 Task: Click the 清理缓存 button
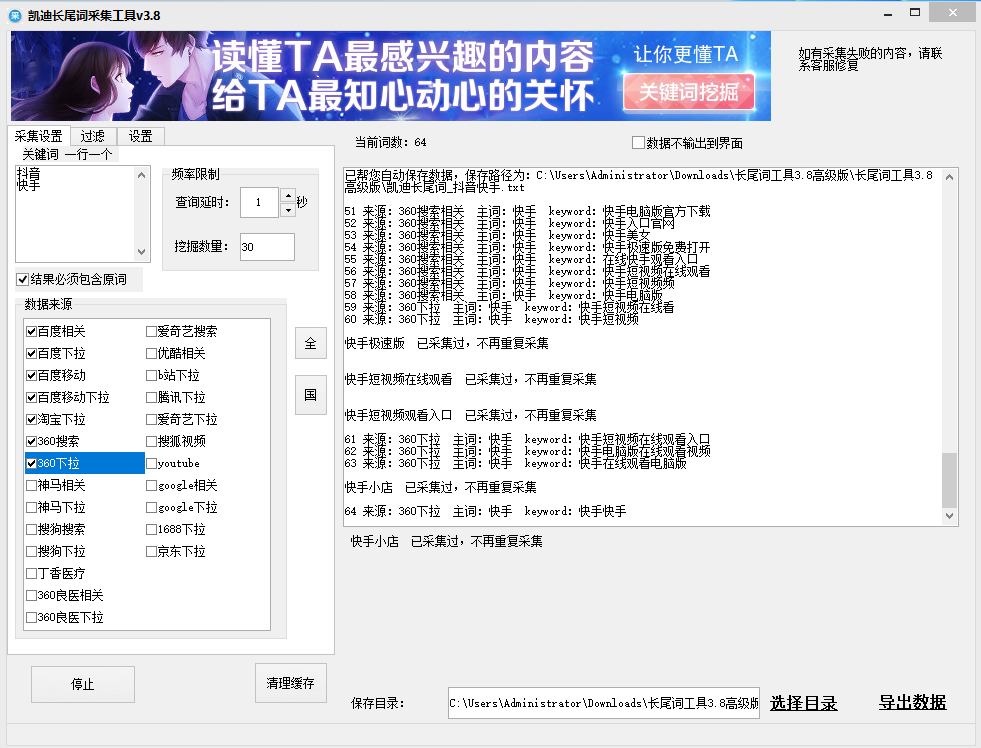pos(290,684)
